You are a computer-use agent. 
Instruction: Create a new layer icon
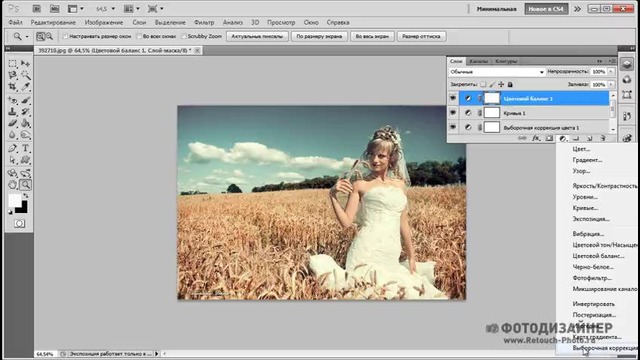tap(589, 138)
